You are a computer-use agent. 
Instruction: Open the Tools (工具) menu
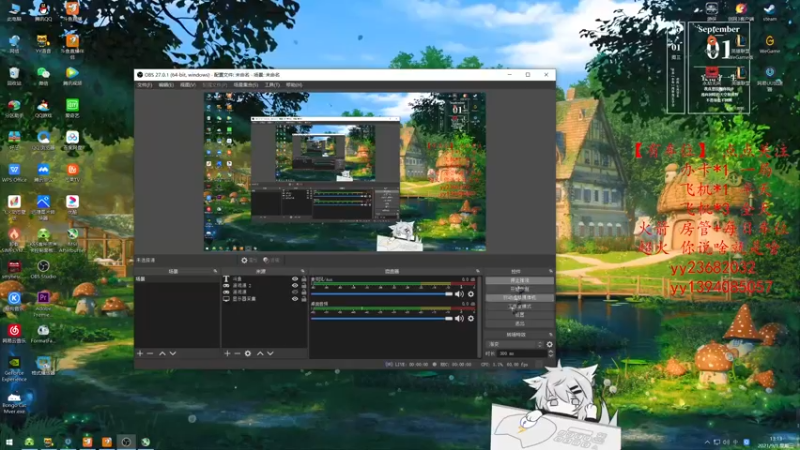pyautogui.click(x=272, y=85)
